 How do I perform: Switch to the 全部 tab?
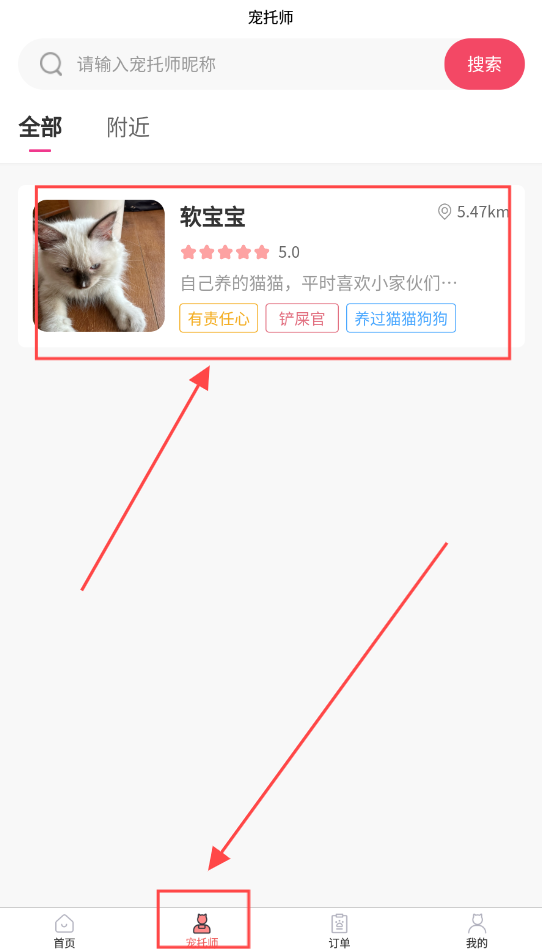[x=40, y=127]
